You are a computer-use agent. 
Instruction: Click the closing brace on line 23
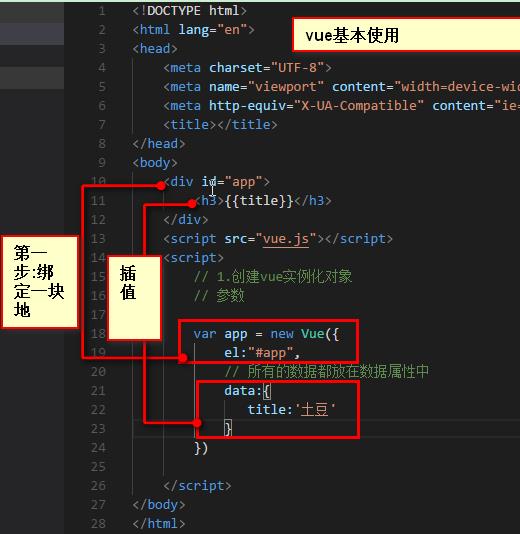tap(228, 429)
